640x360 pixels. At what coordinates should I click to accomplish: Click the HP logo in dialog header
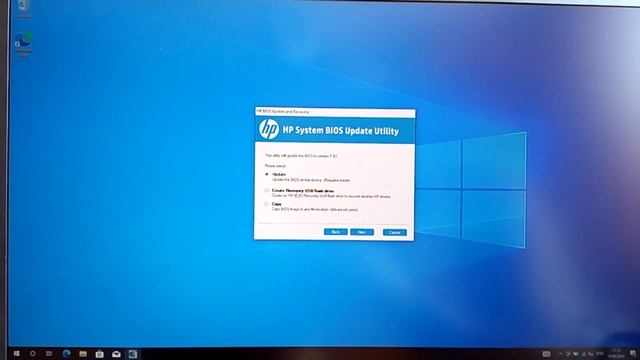point(269,130)
